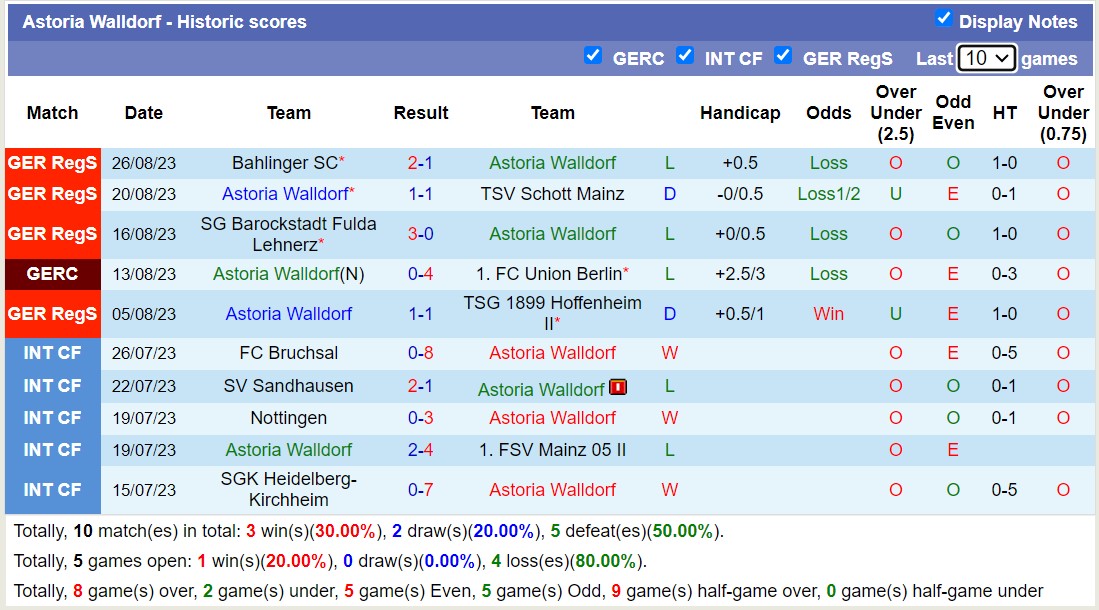The image size is (1099, 610).
Task: Click the Handicap column header
Action: tap(740, 113)
